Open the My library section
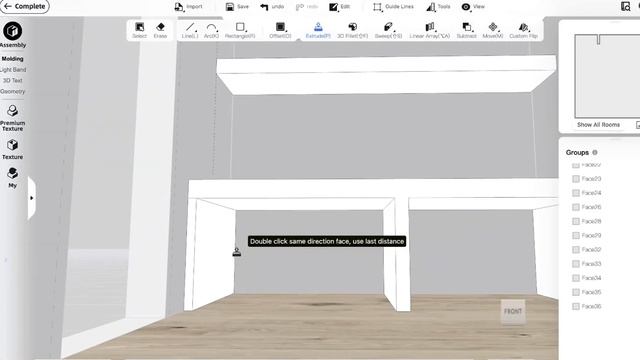The width and height of the screenshot is (640, 360). [x=13, y=177]
